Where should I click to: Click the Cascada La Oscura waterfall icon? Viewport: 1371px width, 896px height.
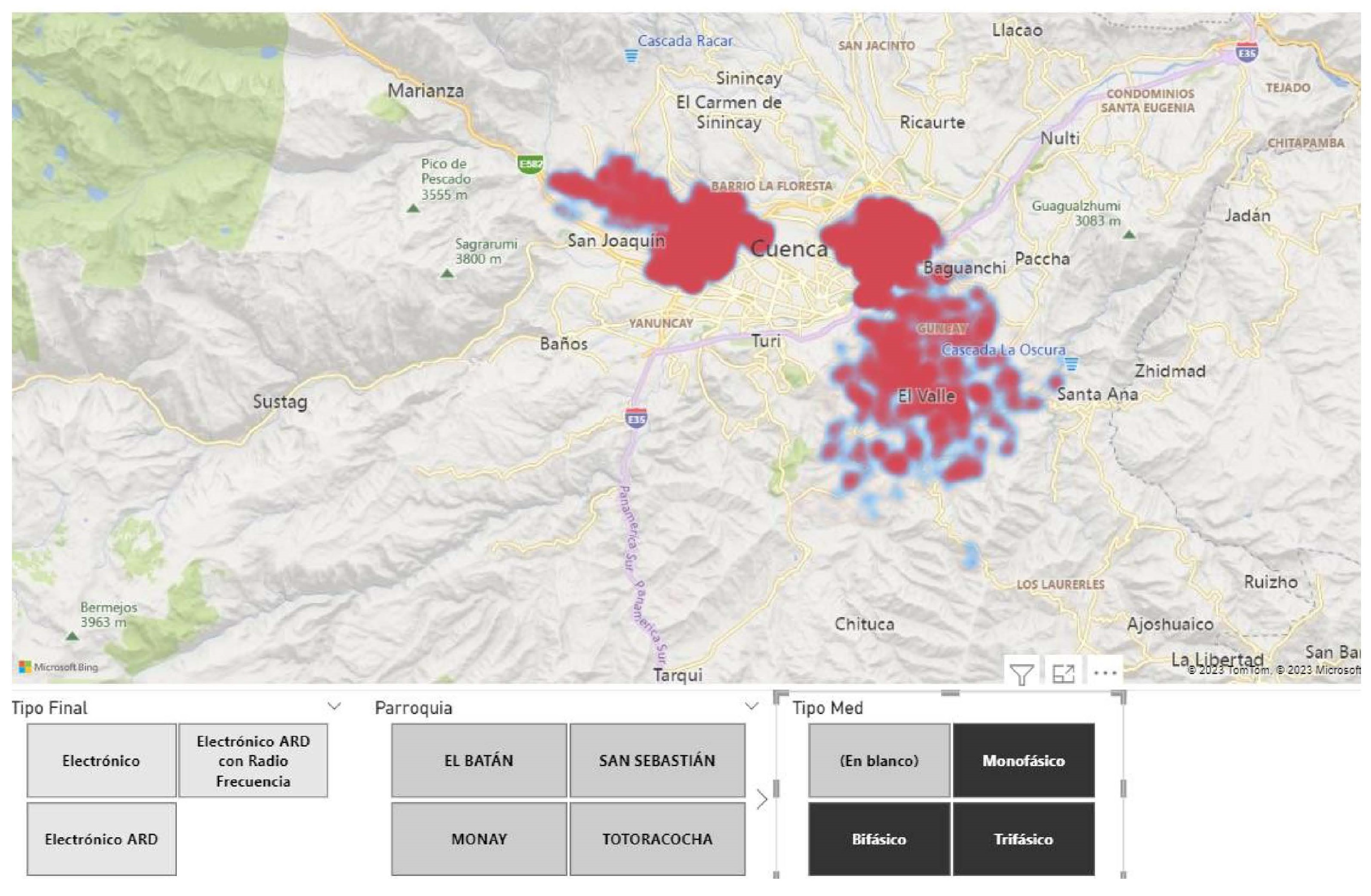click(x=1071, y=364)
